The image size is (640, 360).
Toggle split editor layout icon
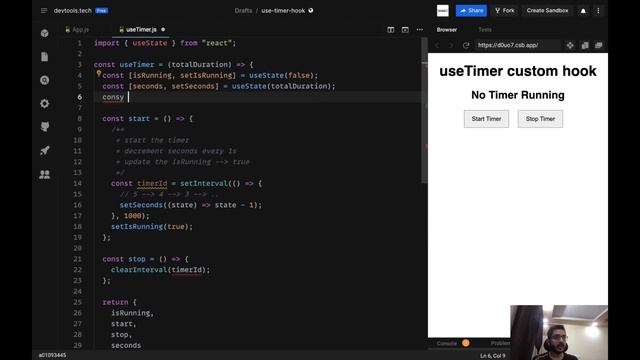click(x=391, y=30)
